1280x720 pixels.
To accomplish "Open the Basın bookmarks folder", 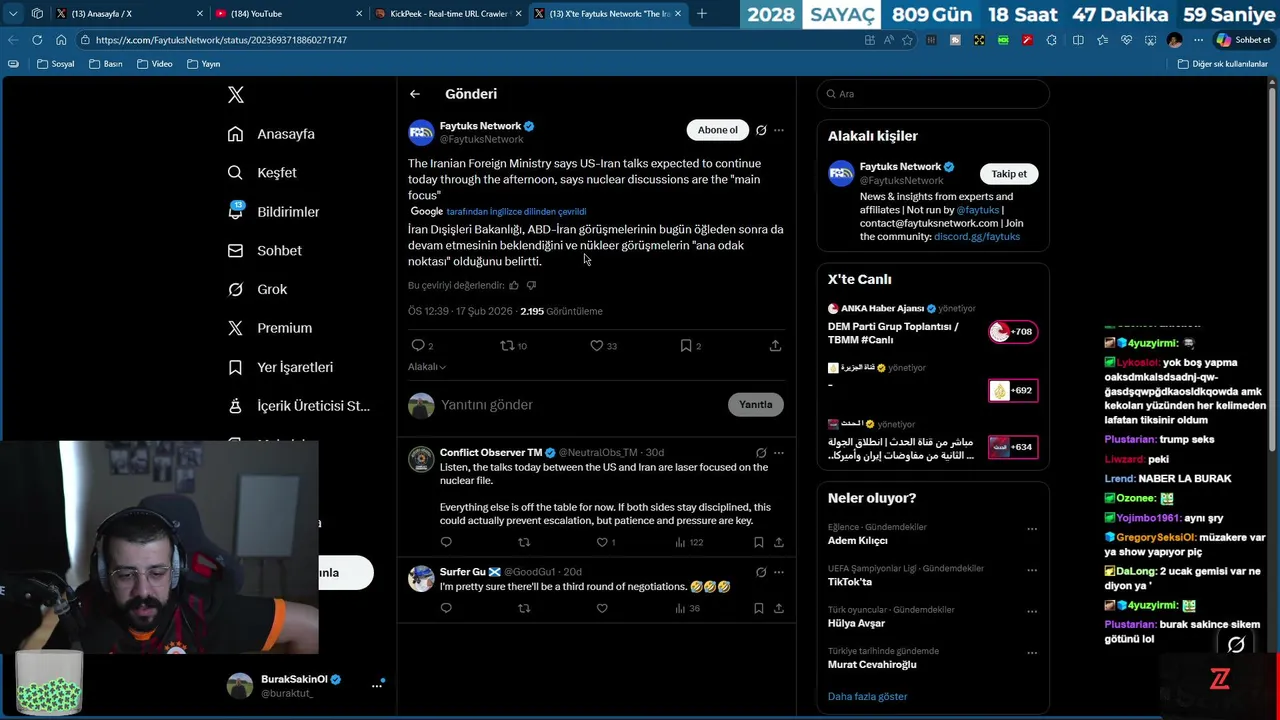I will click(106, 64).
